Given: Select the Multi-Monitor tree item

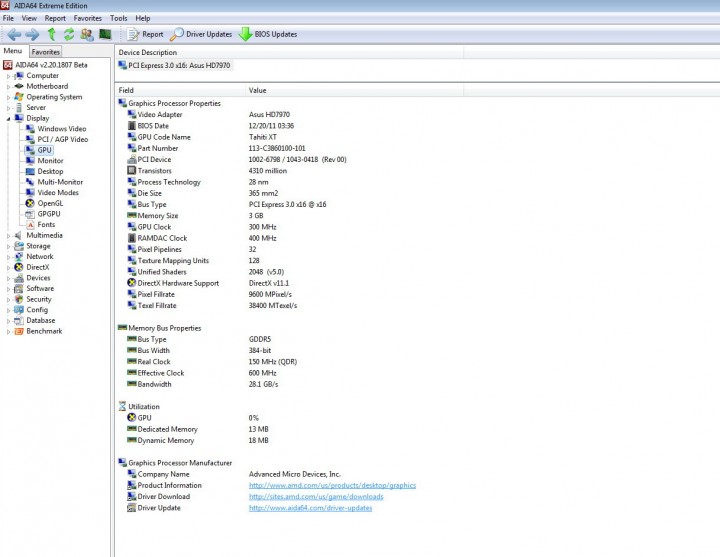Looking at the screenshot, I should coord(60,182).
